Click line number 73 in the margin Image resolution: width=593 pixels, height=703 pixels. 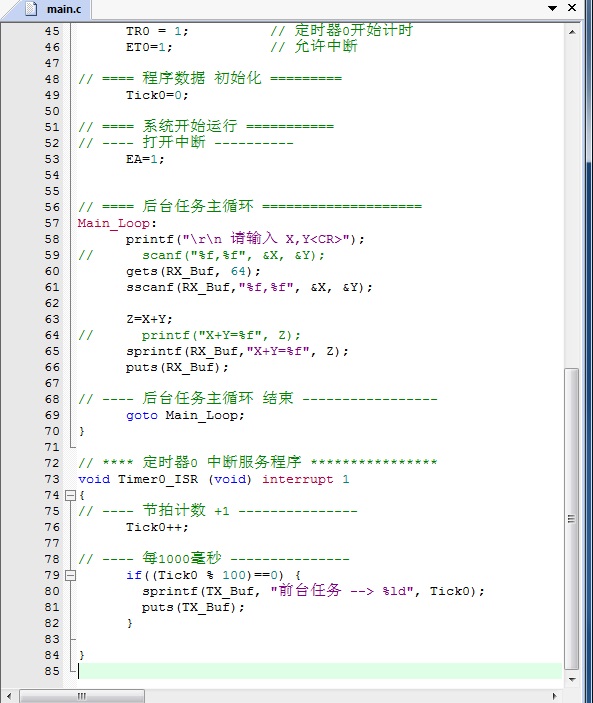click(x=52, y=479)
